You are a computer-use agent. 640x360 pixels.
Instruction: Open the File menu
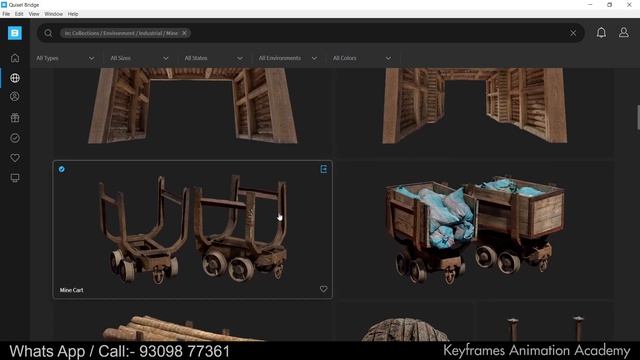click(6, 14)
